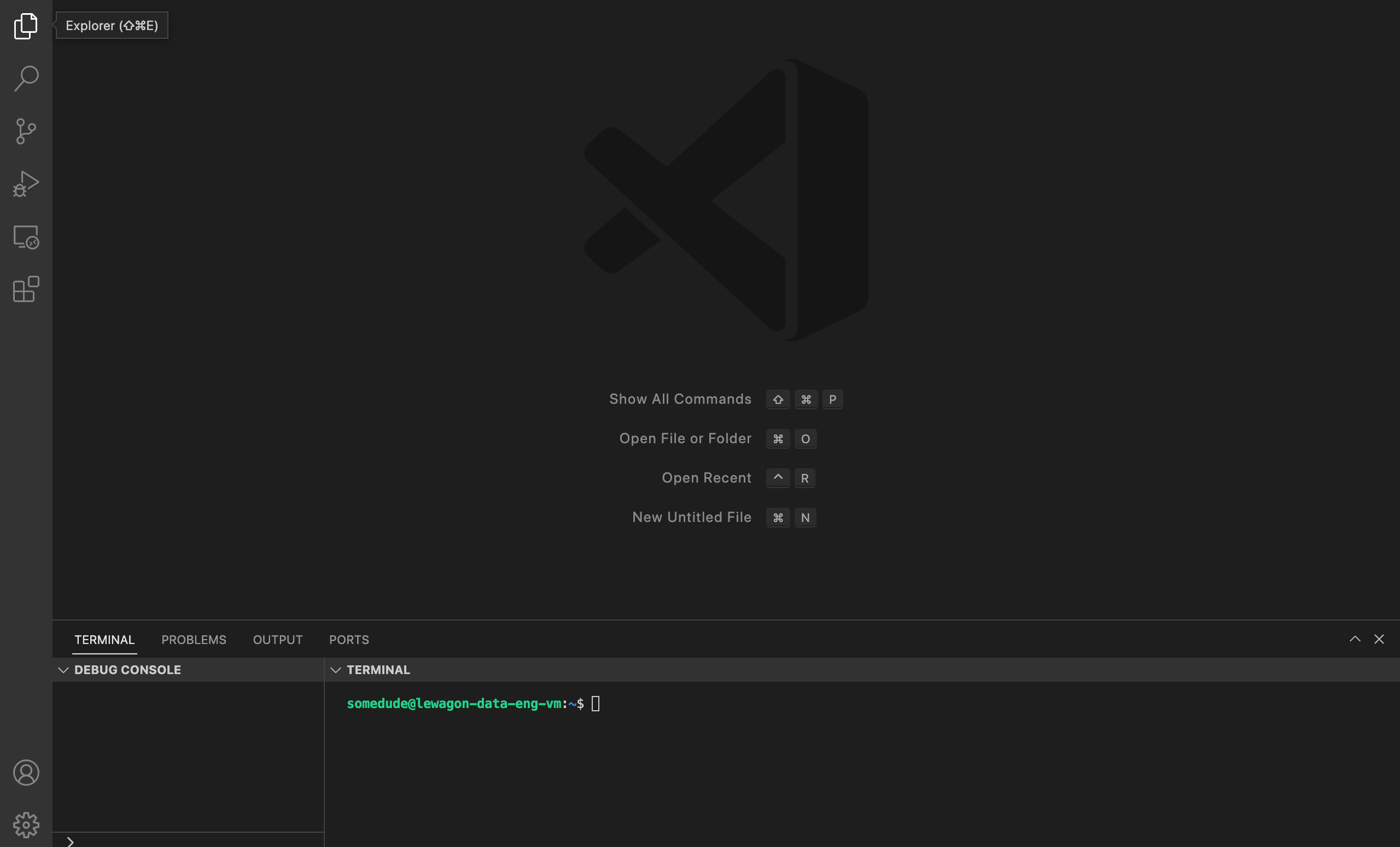Collapse the TERMINAL section chevron

336,670
